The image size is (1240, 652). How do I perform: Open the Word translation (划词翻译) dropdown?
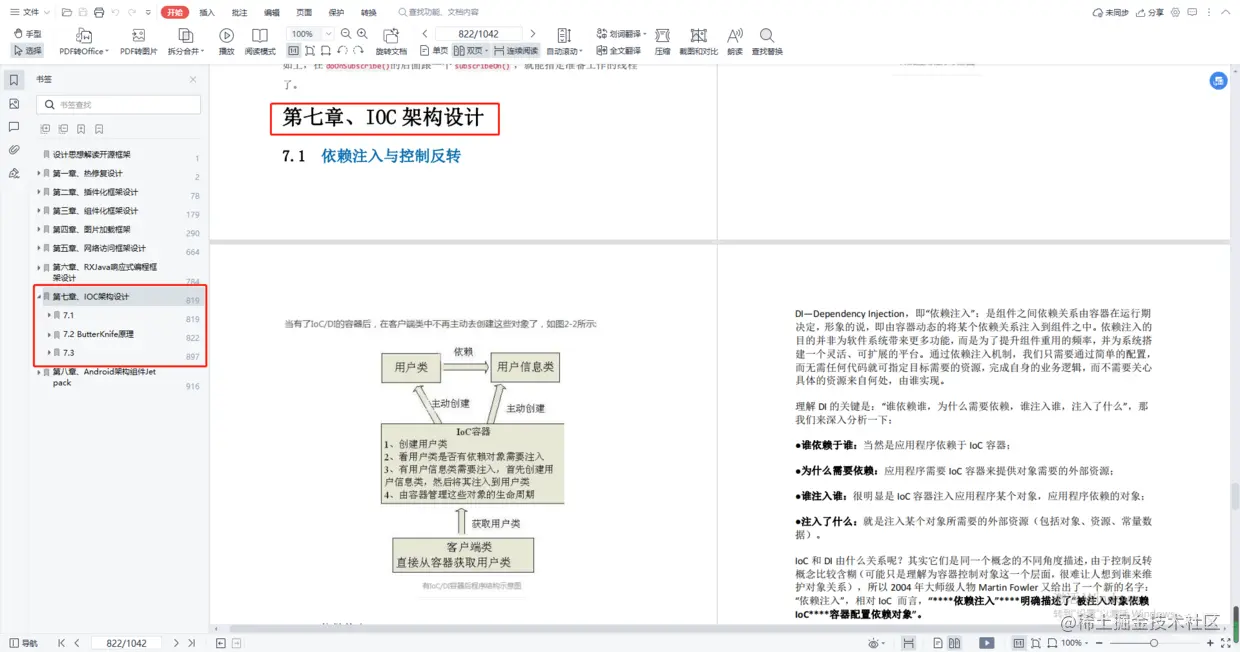621,34
